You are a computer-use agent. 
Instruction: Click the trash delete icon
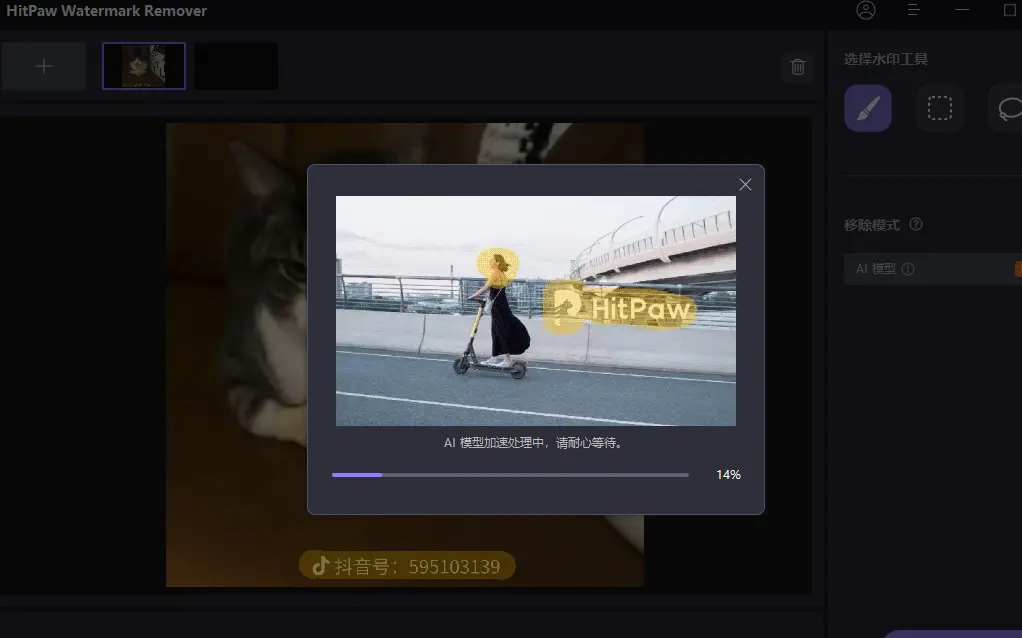click(x=798, y=67)
